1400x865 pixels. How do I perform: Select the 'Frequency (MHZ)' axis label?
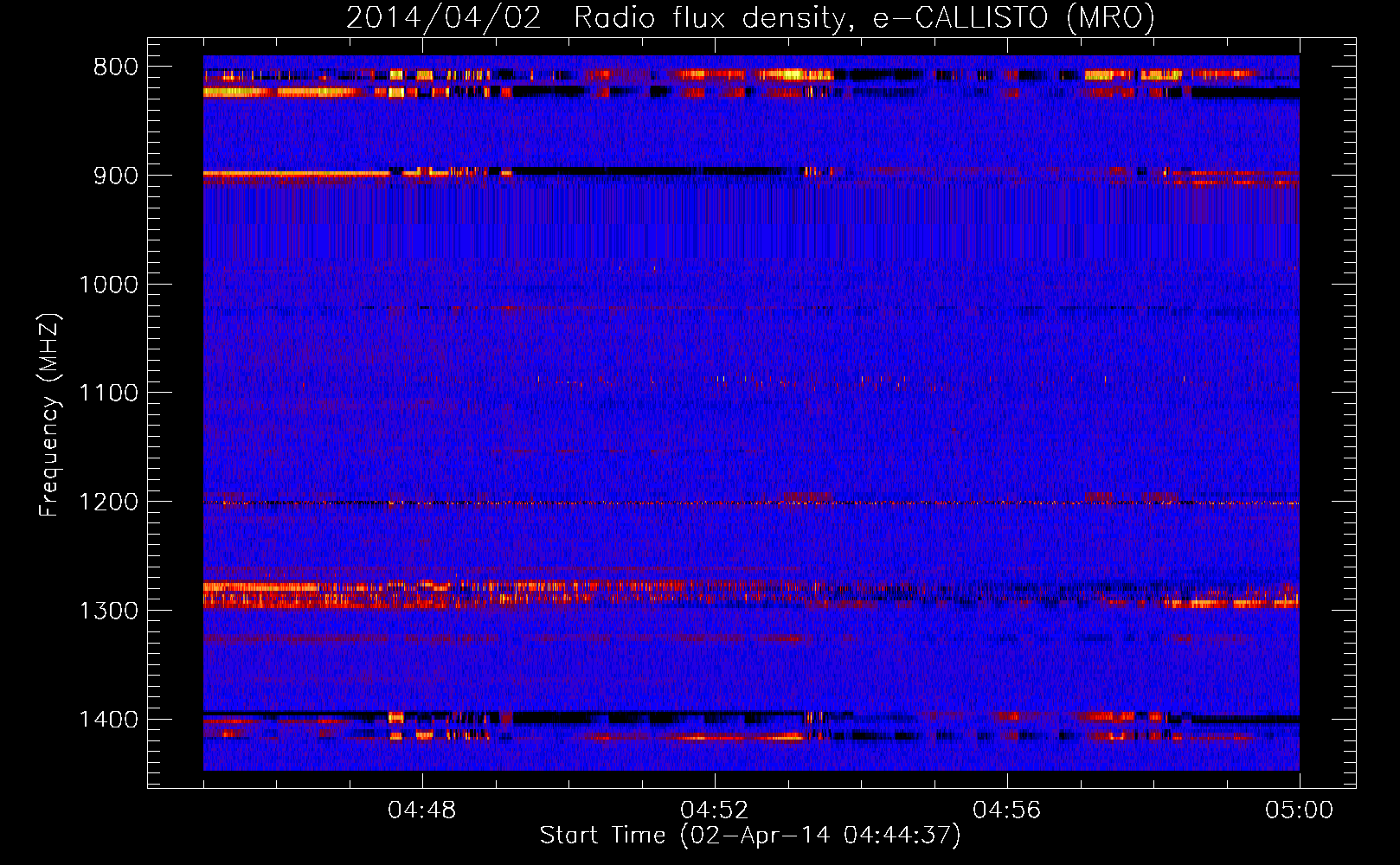click(49, 415)
